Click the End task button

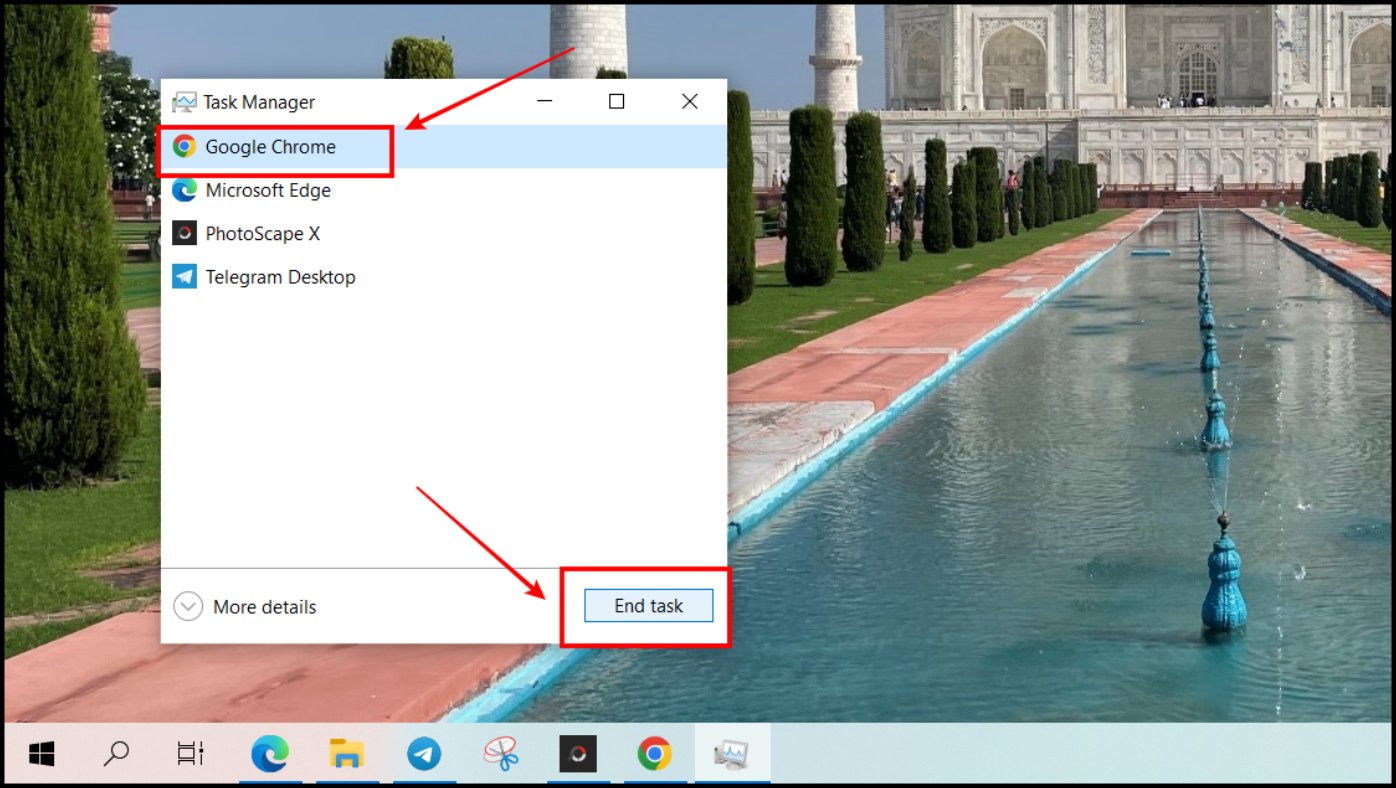click(x=649, y=606)
